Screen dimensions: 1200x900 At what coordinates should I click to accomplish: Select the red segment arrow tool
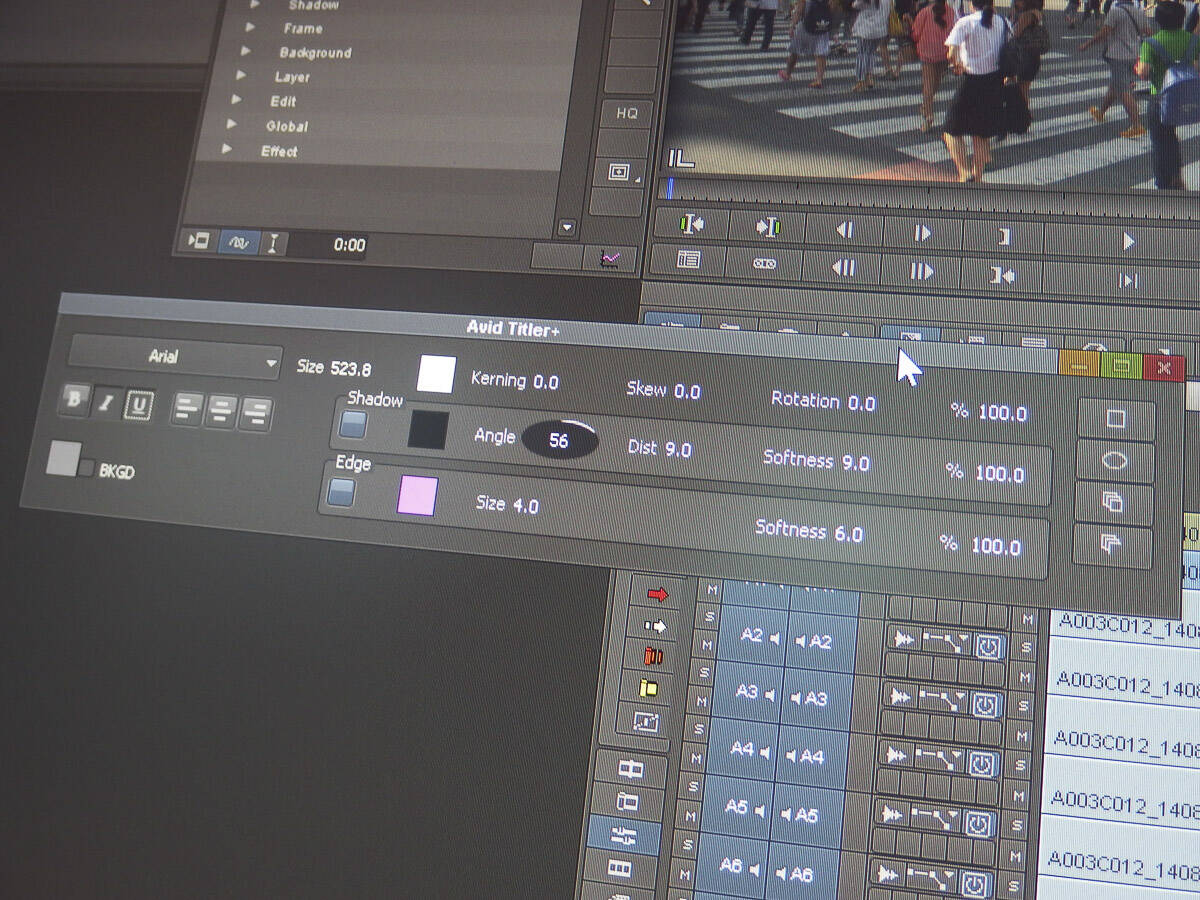click(x=657, y=595)
